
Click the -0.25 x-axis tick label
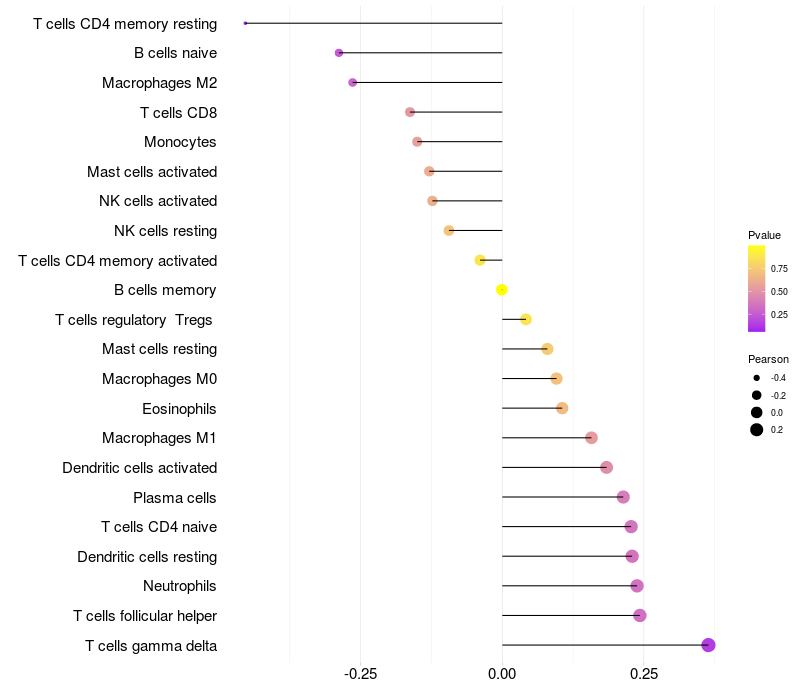[360, 673]
